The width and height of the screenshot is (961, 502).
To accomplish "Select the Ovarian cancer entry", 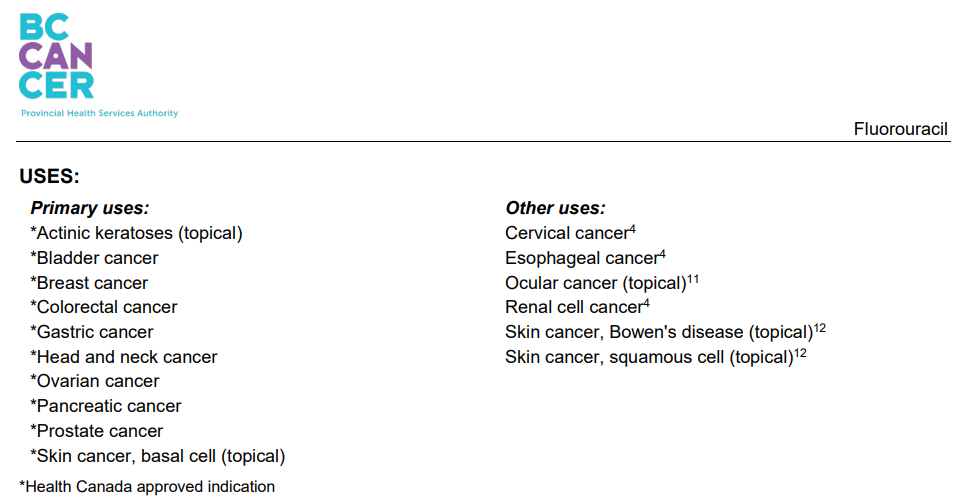I will (x=95, y=381).
